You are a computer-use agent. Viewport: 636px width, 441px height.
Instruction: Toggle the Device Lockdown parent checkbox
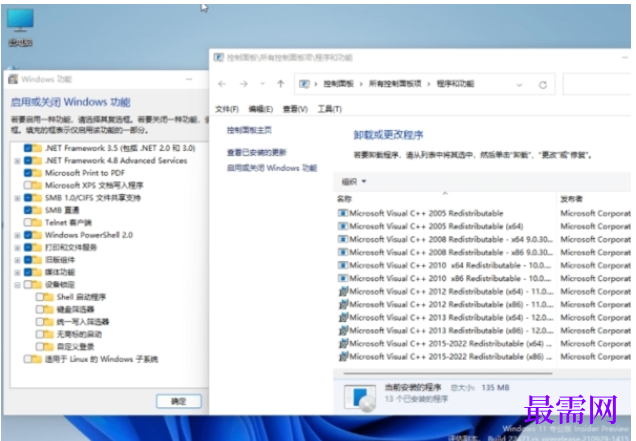coord(28,284)
